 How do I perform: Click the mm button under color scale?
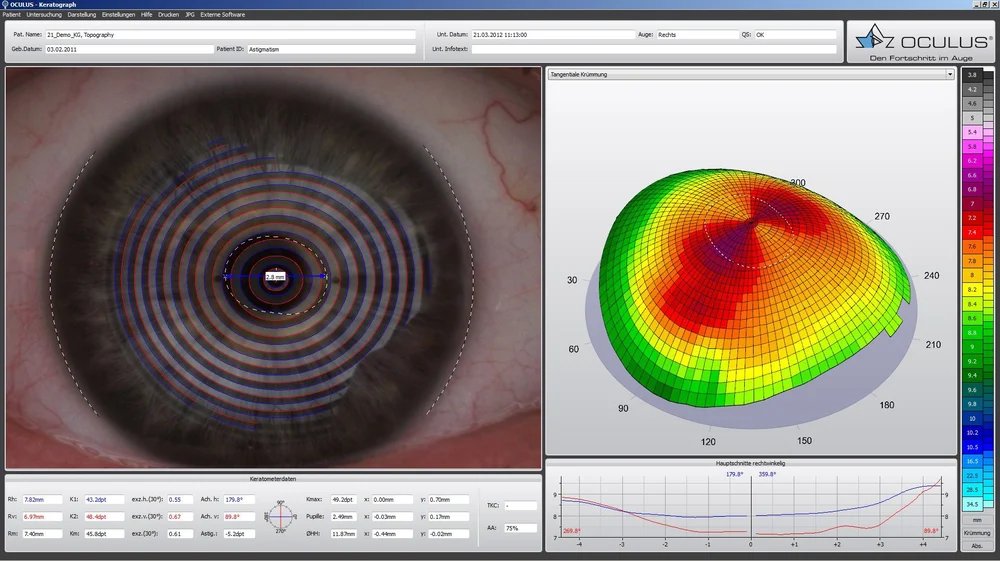(977, 520)
